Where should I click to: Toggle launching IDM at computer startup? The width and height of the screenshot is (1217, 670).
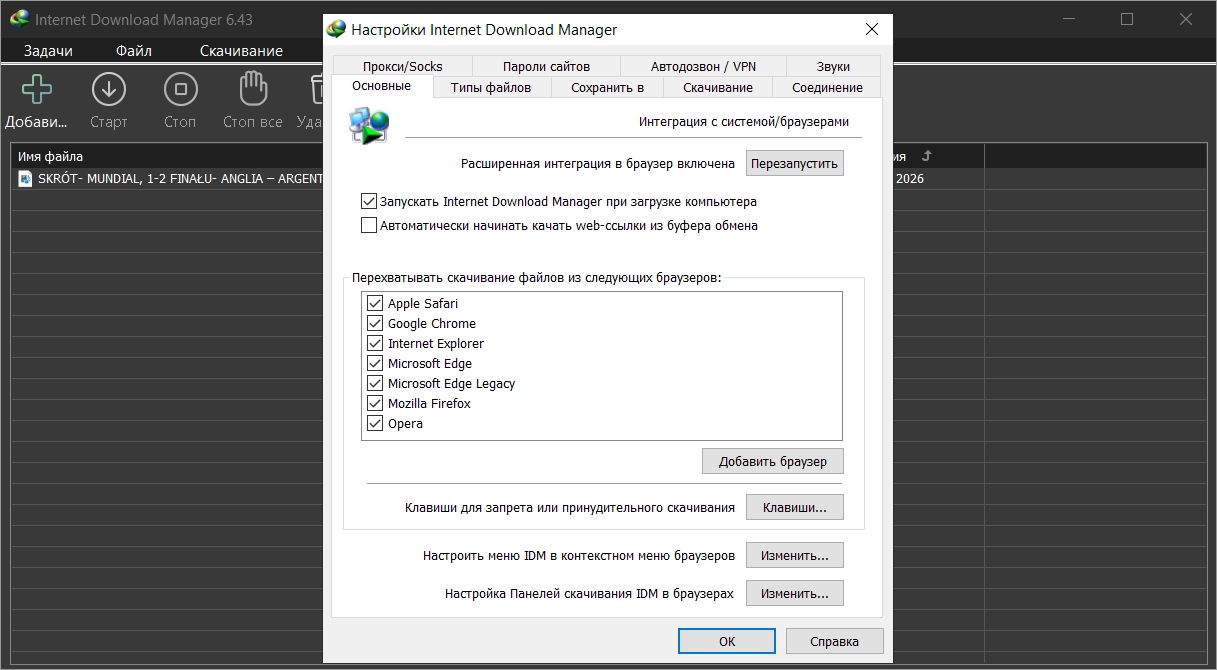point(368,201)
